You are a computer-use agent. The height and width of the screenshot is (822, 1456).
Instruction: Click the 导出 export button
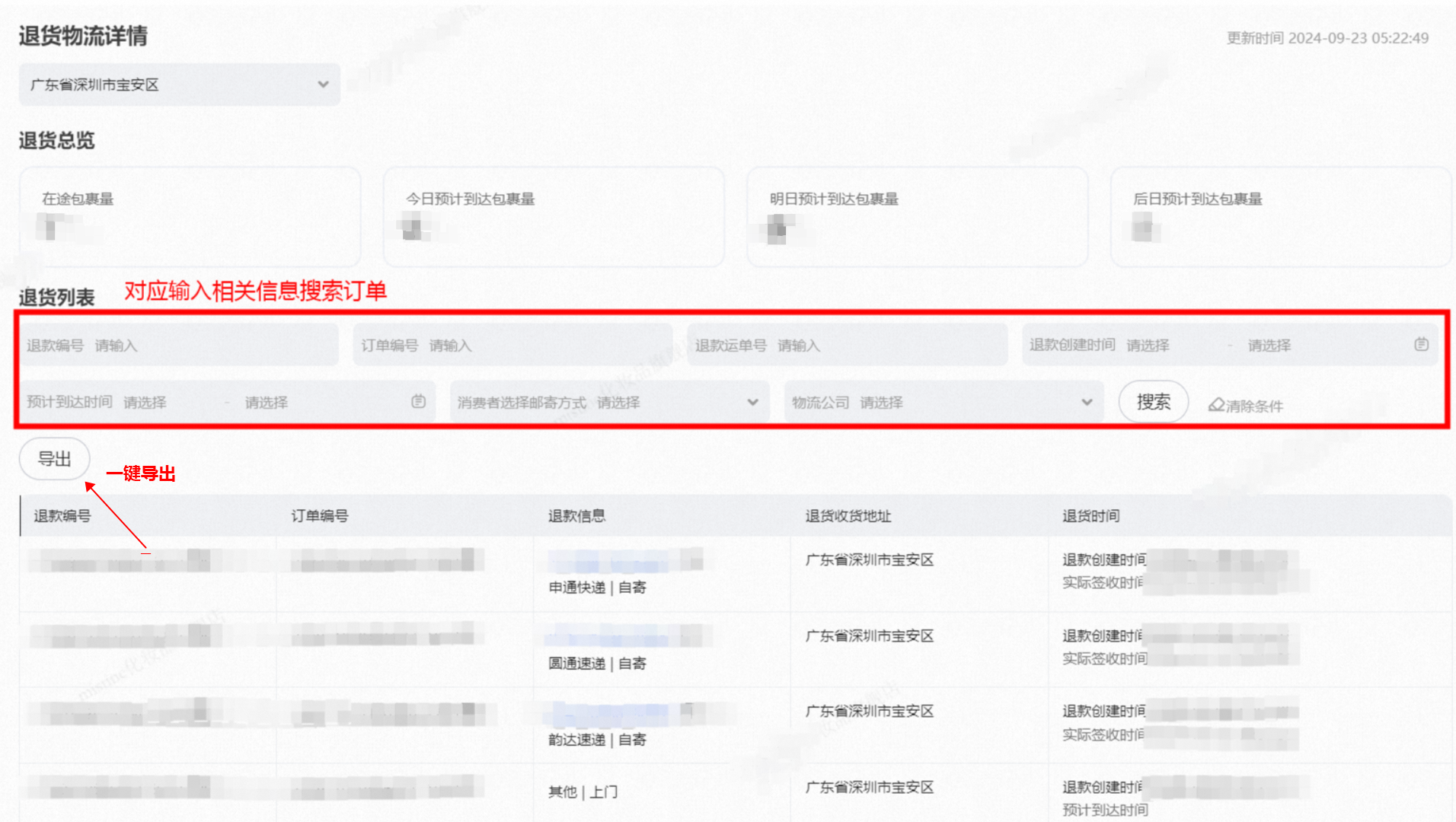click(x=54, y=459)
